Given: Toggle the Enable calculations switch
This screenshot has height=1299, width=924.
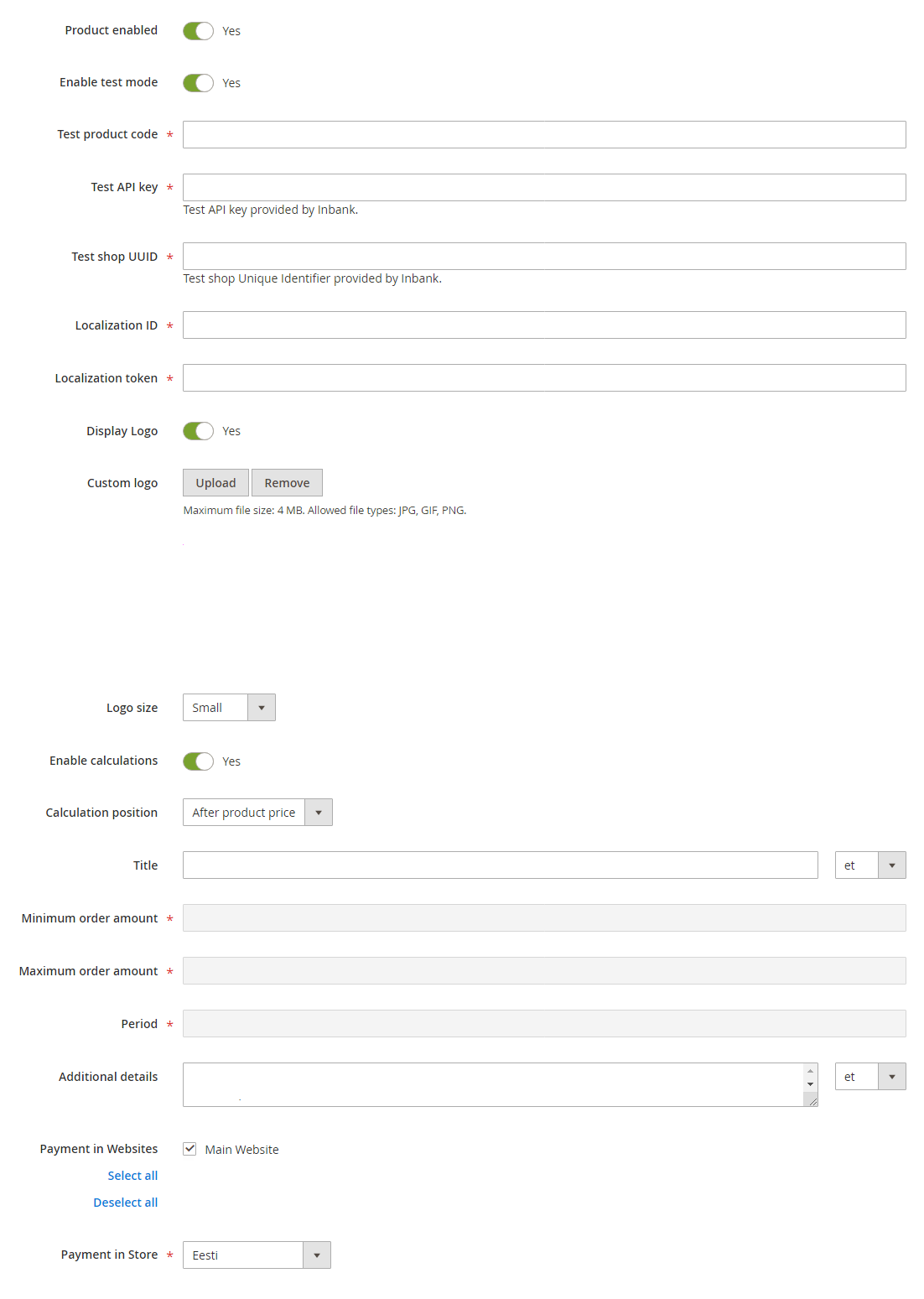Looking at the screenshot, I should tap(198, 761).
